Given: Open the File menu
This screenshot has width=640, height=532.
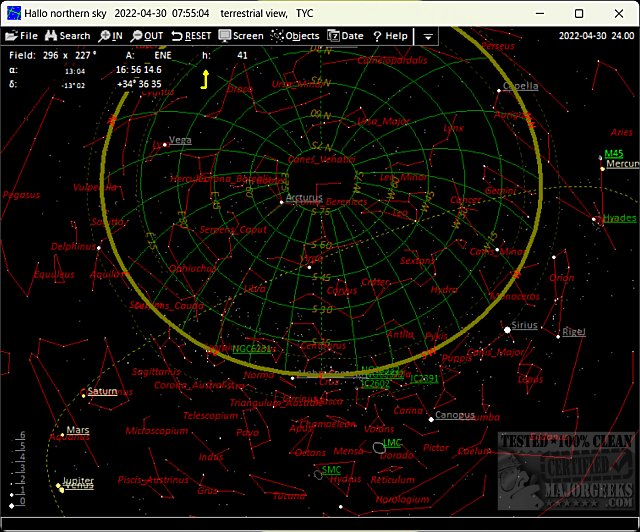Looking at the screenshot, I should [x=22, y=36].
